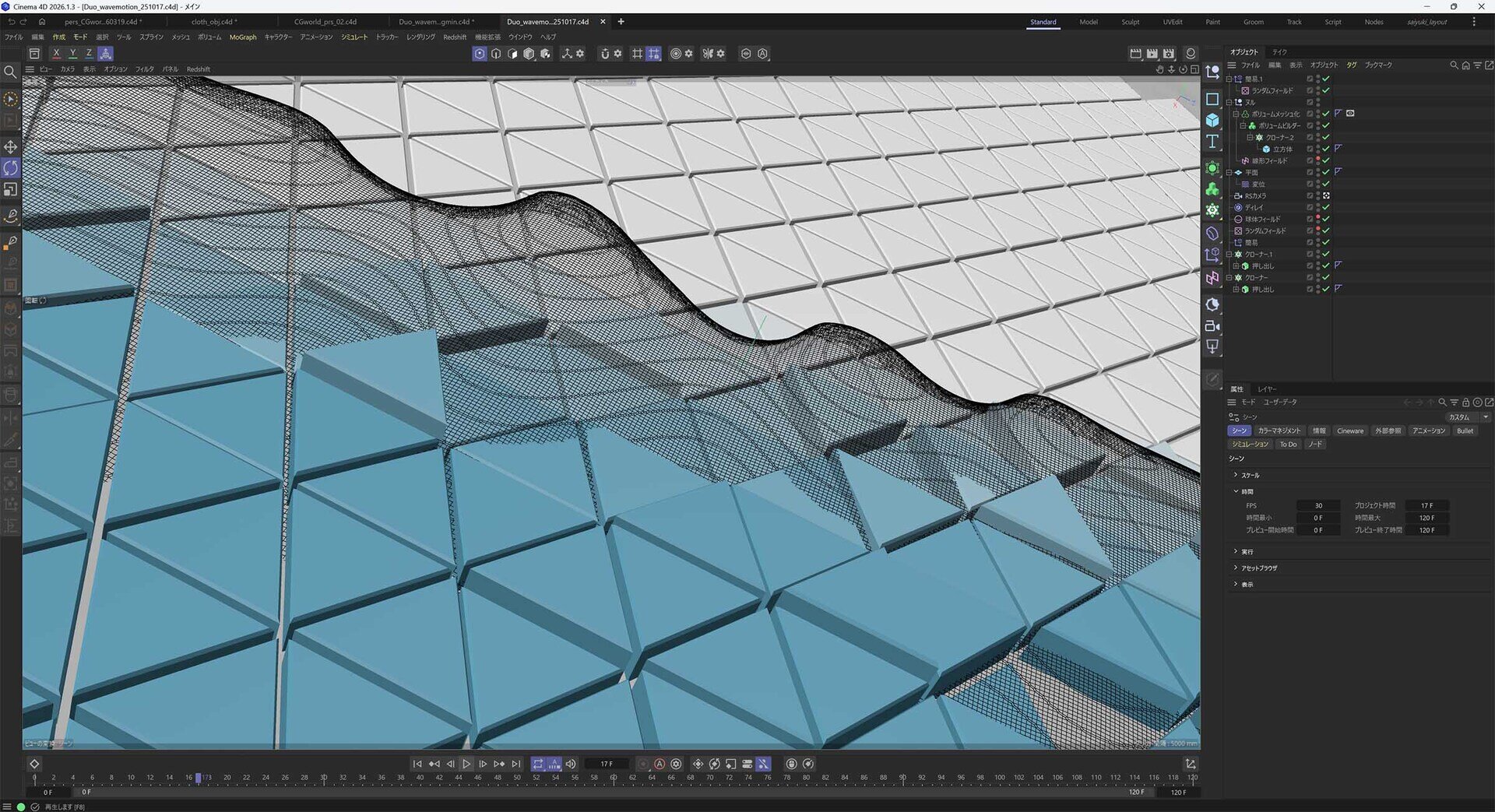1495x812 pixels.
Task: Disable the green checkmark on ディレイ object
Action: [1326, 208]
